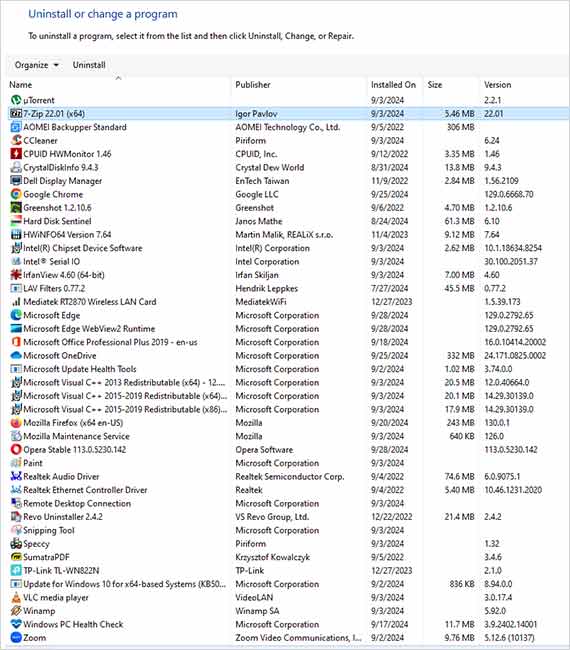Click Krzysztof Kowalczyk publisher cell
570x650 pixels.
pos(272,557)
